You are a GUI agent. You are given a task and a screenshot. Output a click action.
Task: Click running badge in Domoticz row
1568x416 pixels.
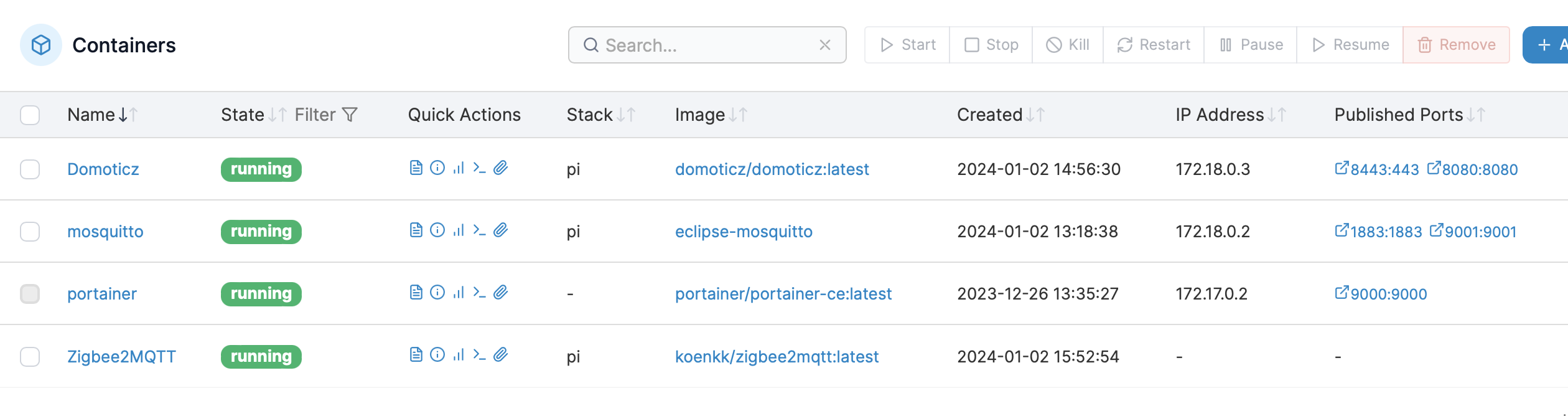coord(261,169)
